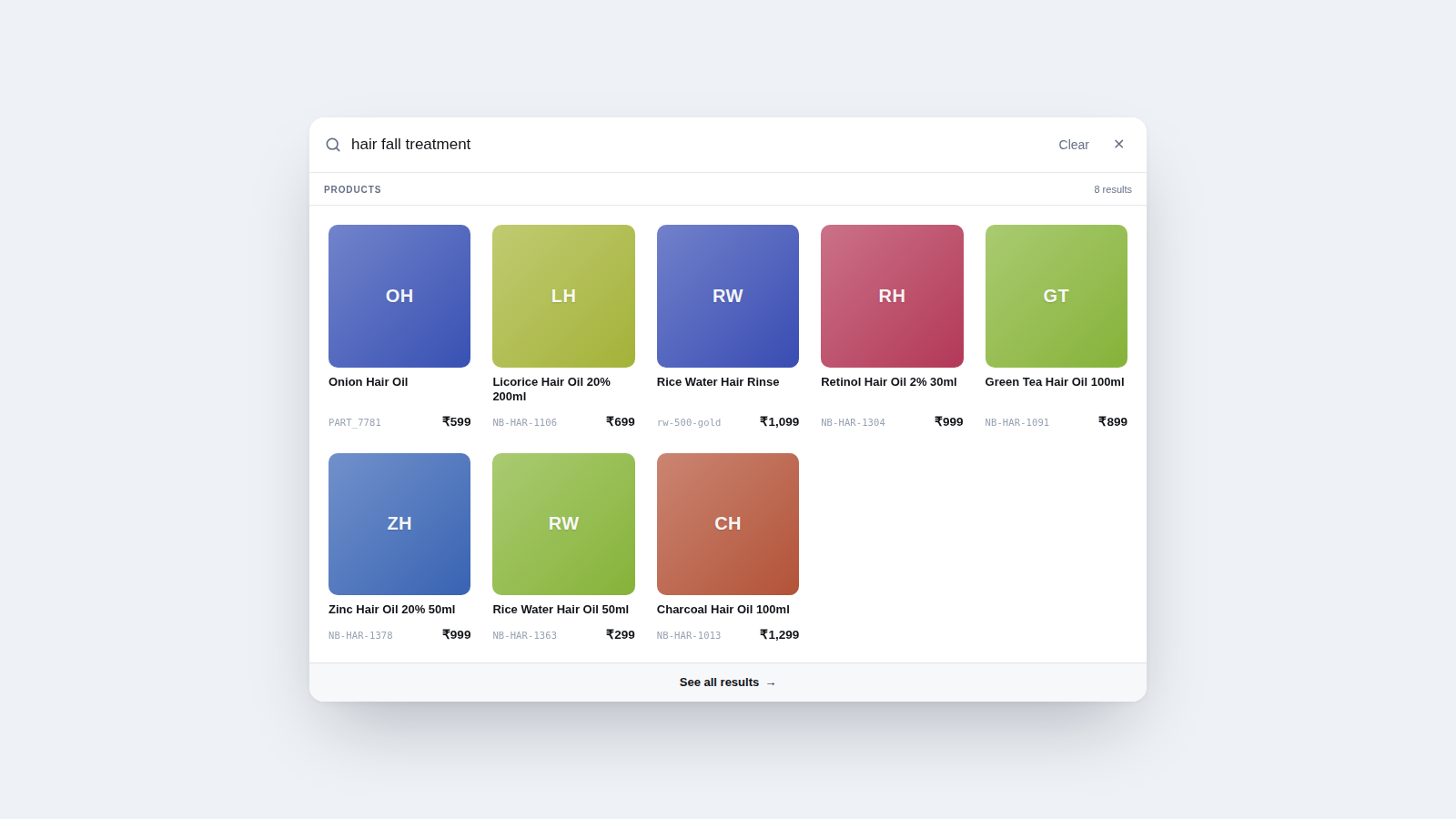
Task: Click the search magnifier icon
Action: [333, 145]
